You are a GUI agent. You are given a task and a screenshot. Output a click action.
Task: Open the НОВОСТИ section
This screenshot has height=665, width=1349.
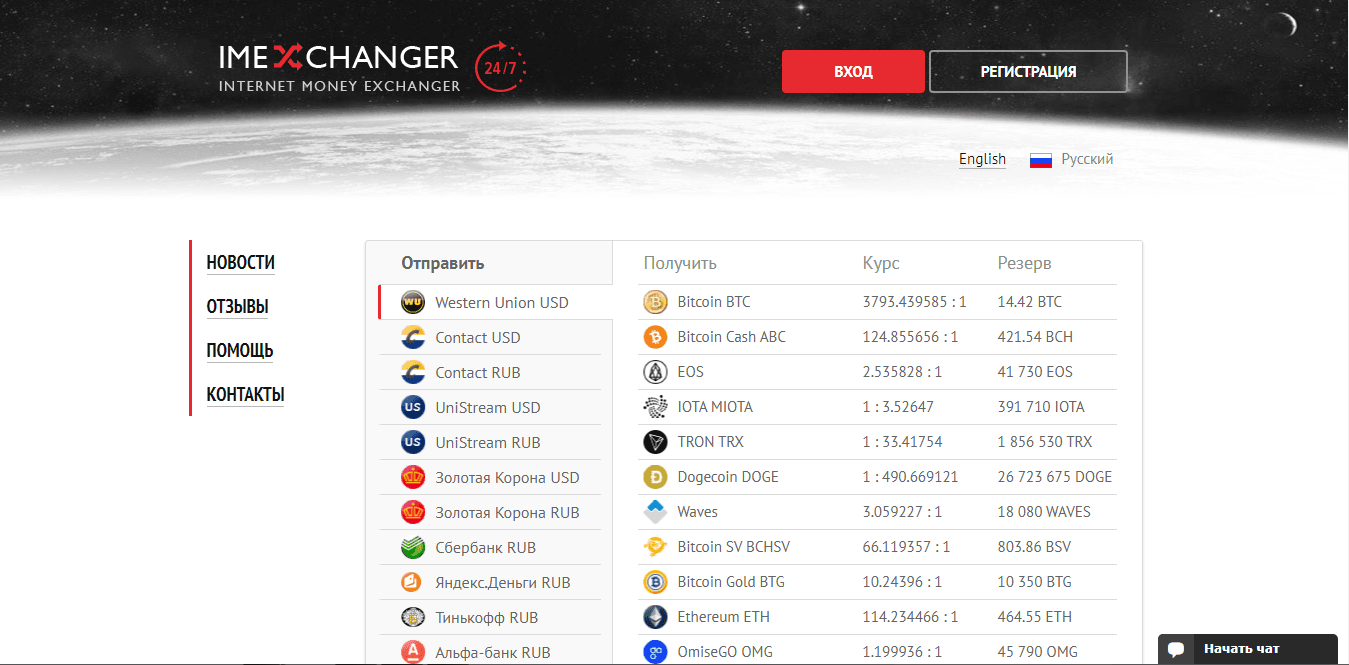tap(240, 262)
